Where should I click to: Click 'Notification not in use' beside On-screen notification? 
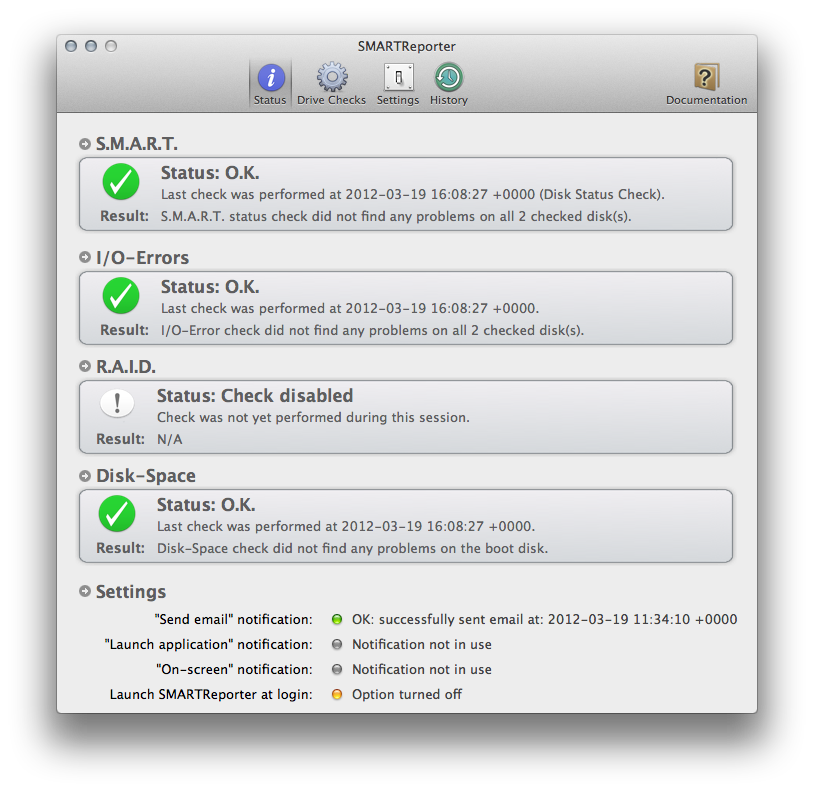tap(422, 670)
